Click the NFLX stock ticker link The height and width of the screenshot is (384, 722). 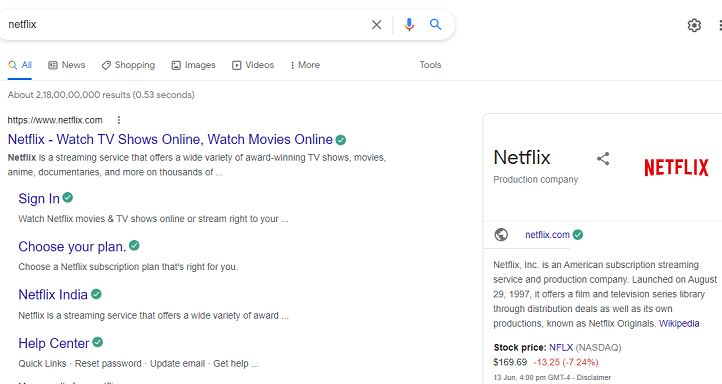561,348
